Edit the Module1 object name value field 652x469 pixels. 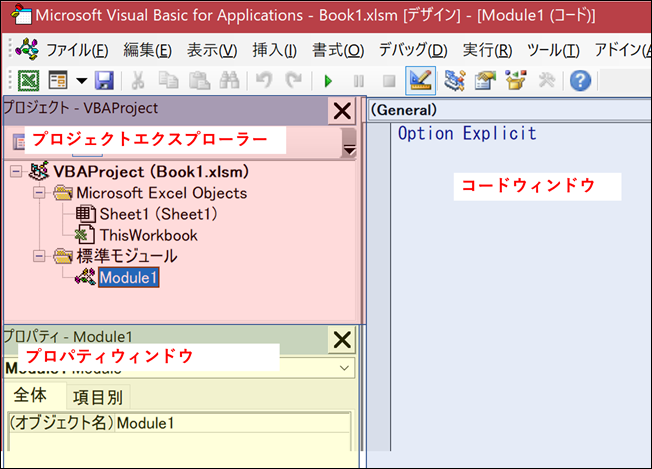232,423
